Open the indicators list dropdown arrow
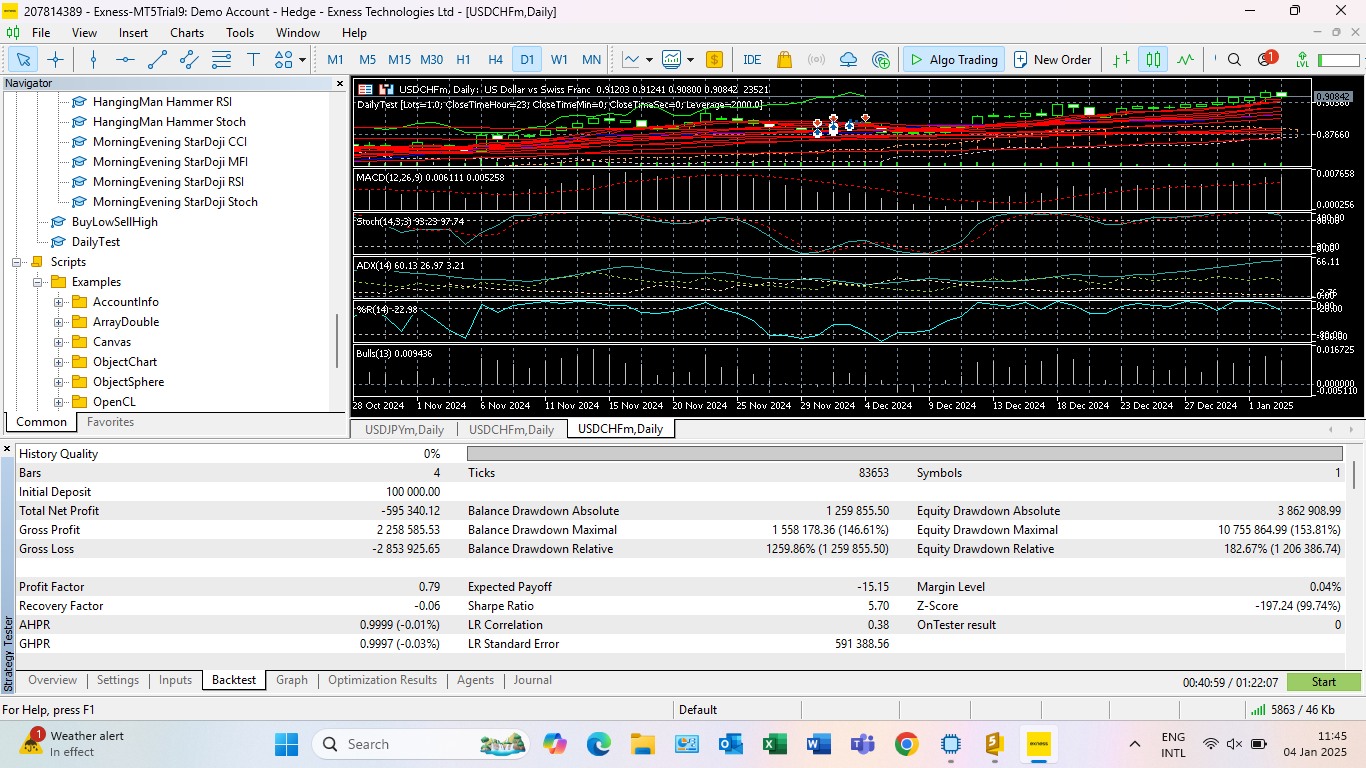This screenshot has width=1366, height=768. point(690,60)
